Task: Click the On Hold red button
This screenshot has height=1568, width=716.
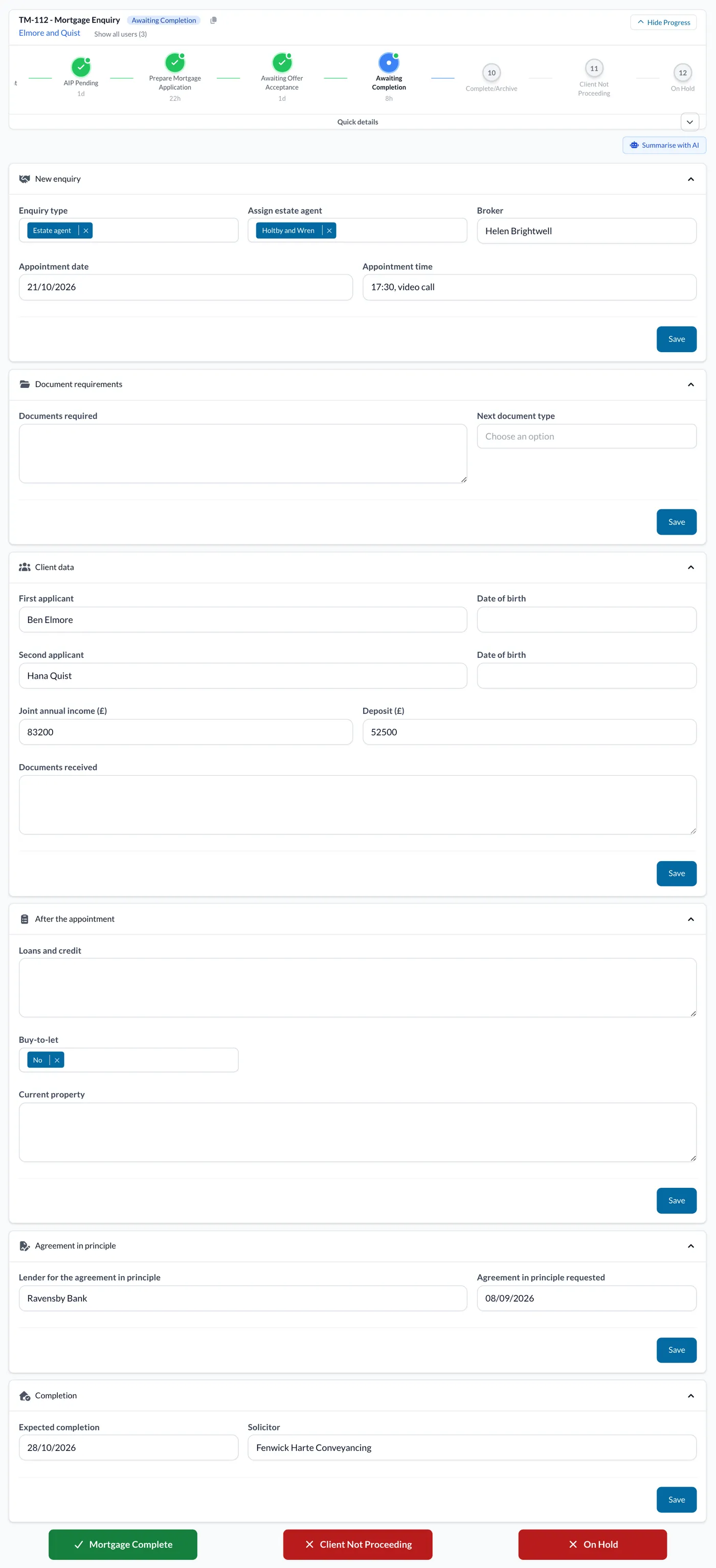Action: [592, 1544]
